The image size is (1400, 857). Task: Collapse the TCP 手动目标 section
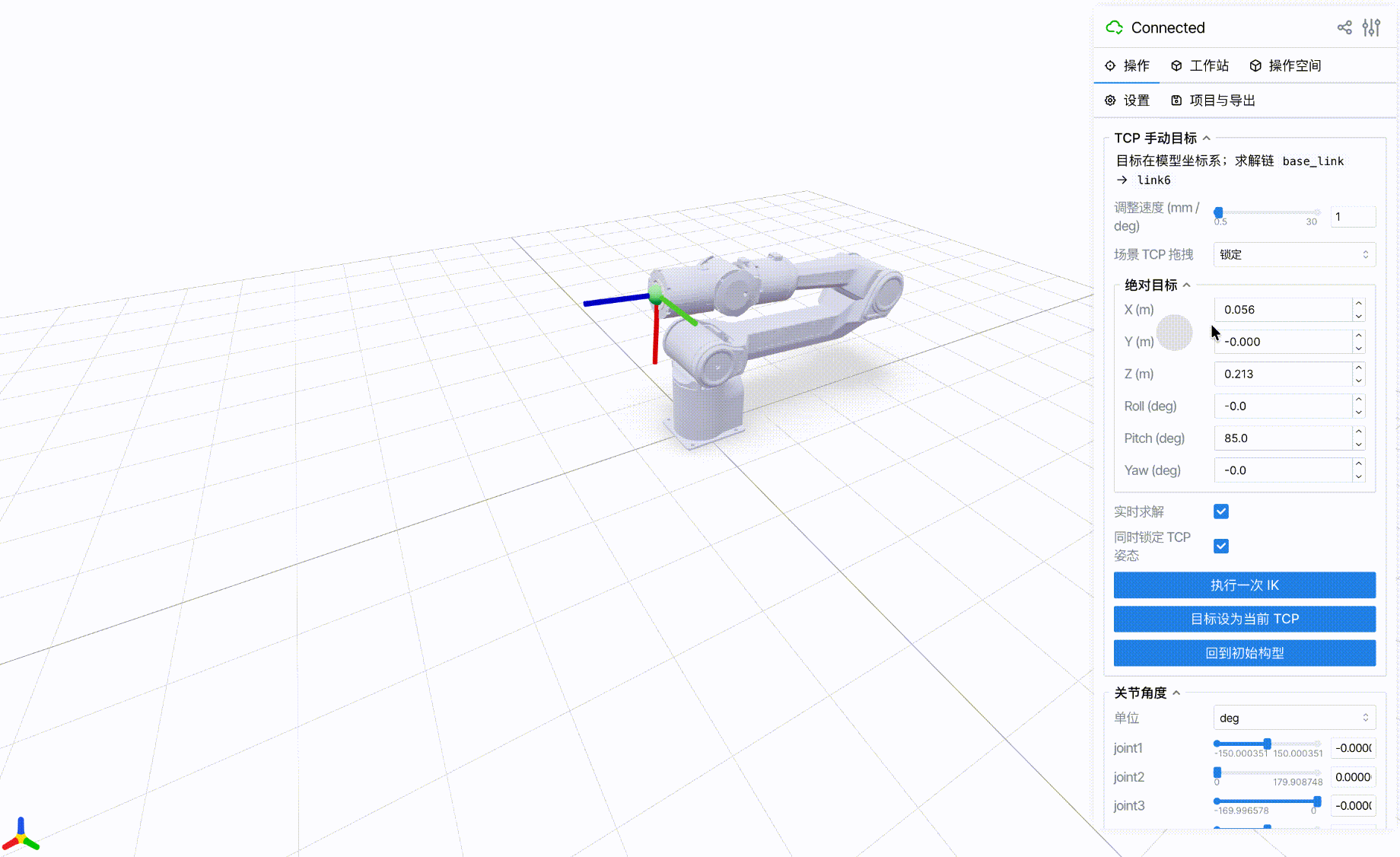(x=1162, y=138)
